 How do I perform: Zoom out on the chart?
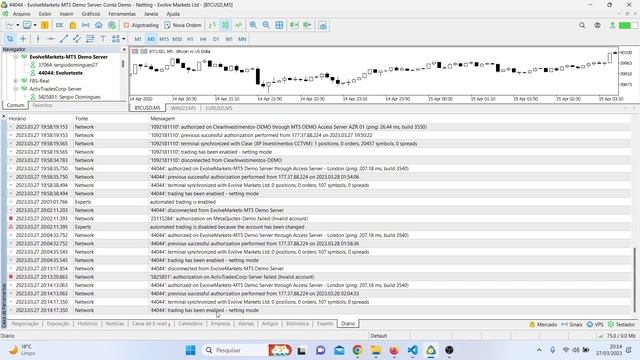[266, 25]
